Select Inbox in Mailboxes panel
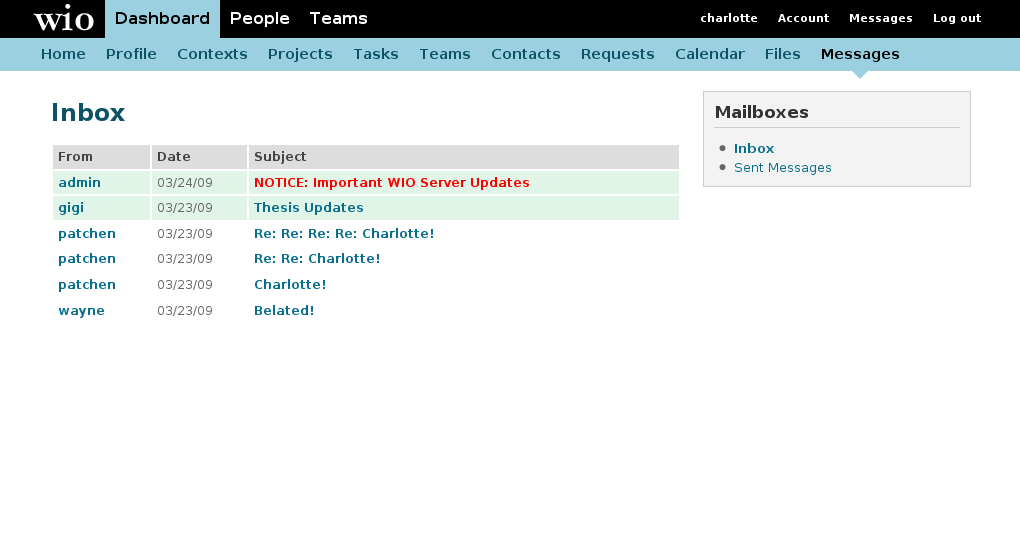The width and height of the screenshot is (1020, 546). pos(754,148)
